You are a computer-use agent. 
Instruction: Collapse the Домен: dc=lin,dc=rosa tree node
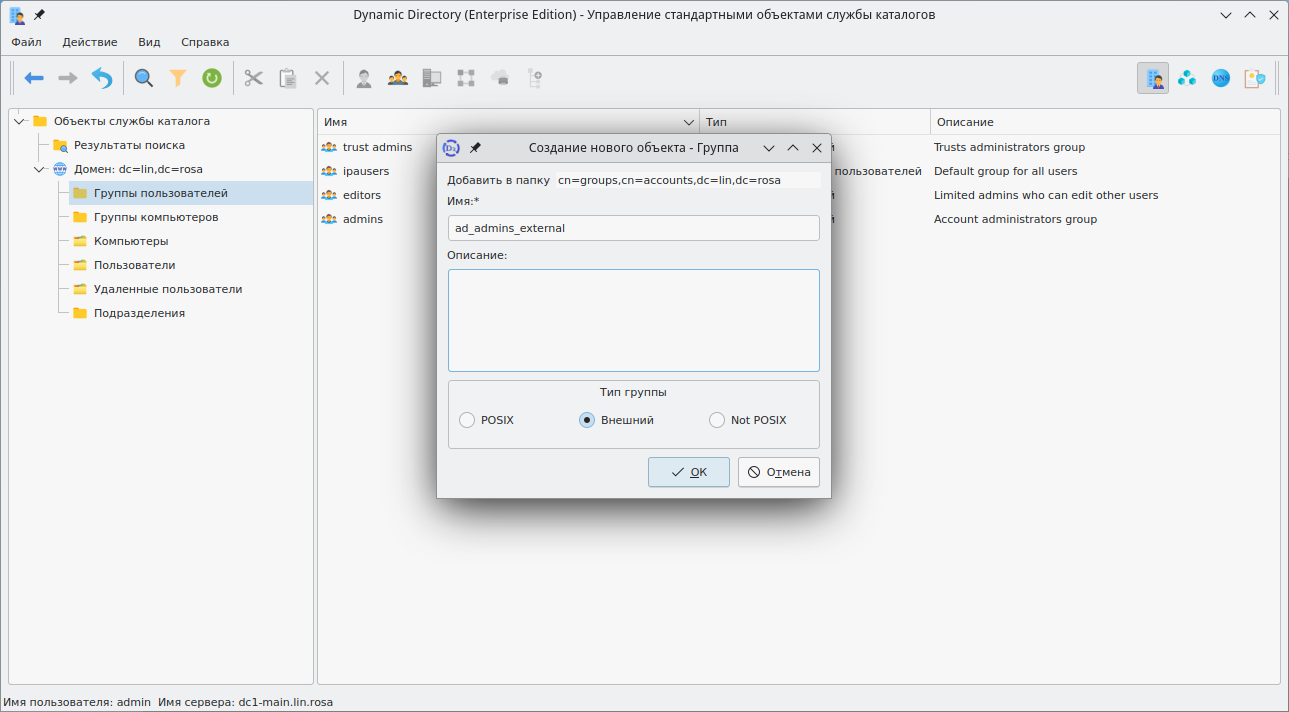pyautogui.click(x=39, y=169)
